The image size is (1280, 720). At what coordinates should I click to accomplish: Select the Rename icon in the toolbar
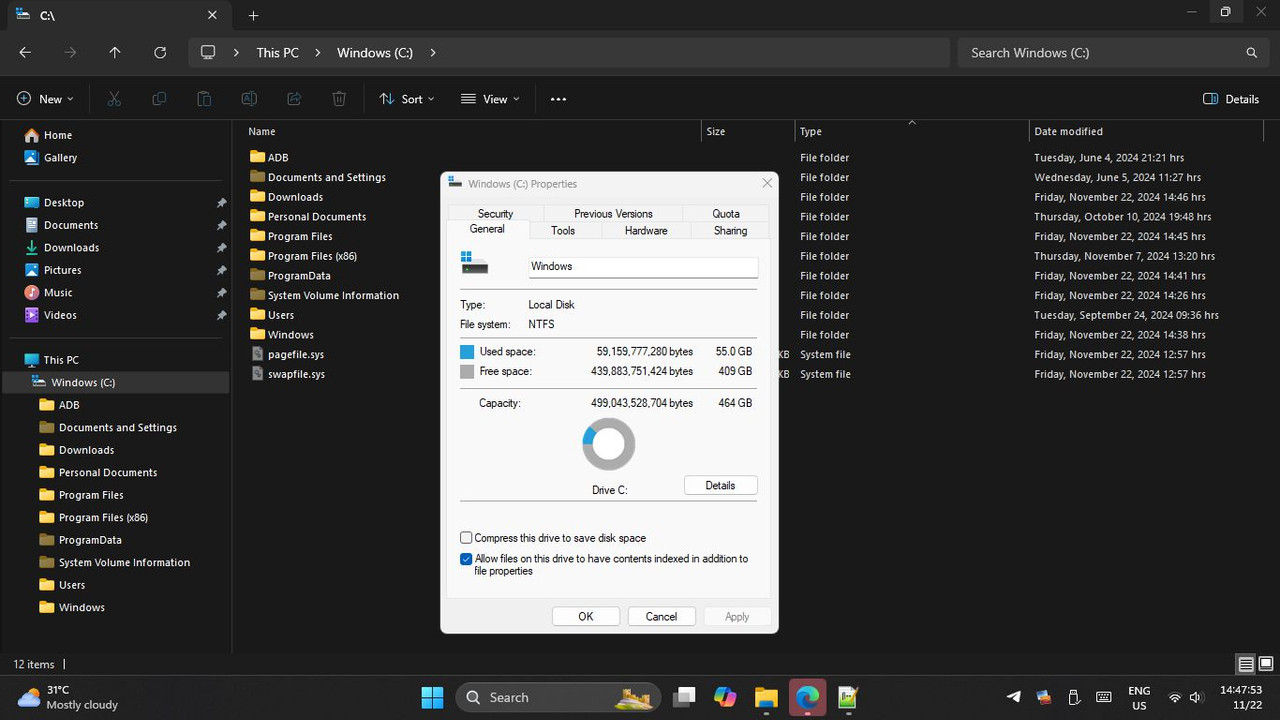[249, 98]
